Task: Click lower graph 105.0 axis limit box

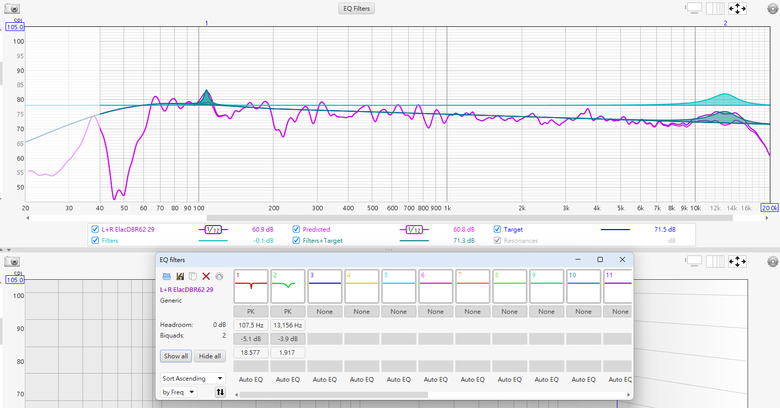Action: pos(15,280)
